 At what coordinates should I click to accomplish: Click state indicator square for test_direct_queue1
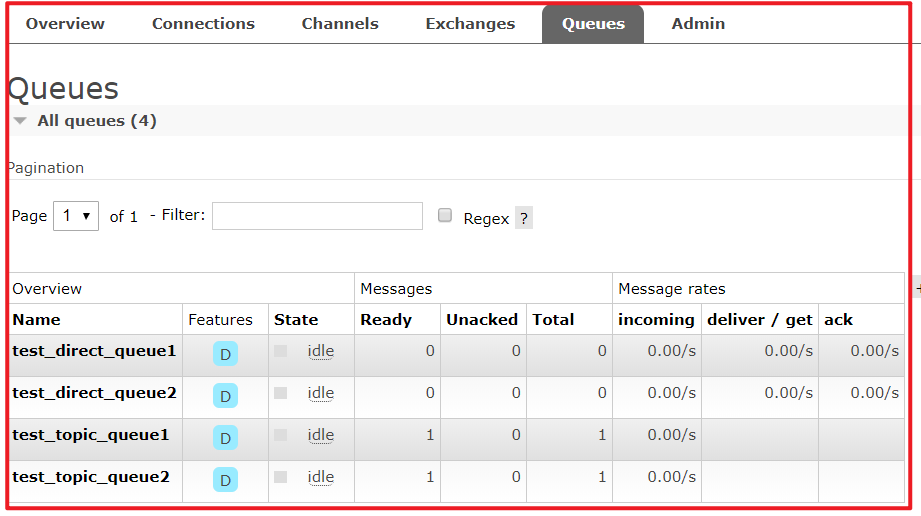click(x=281, y=351)
